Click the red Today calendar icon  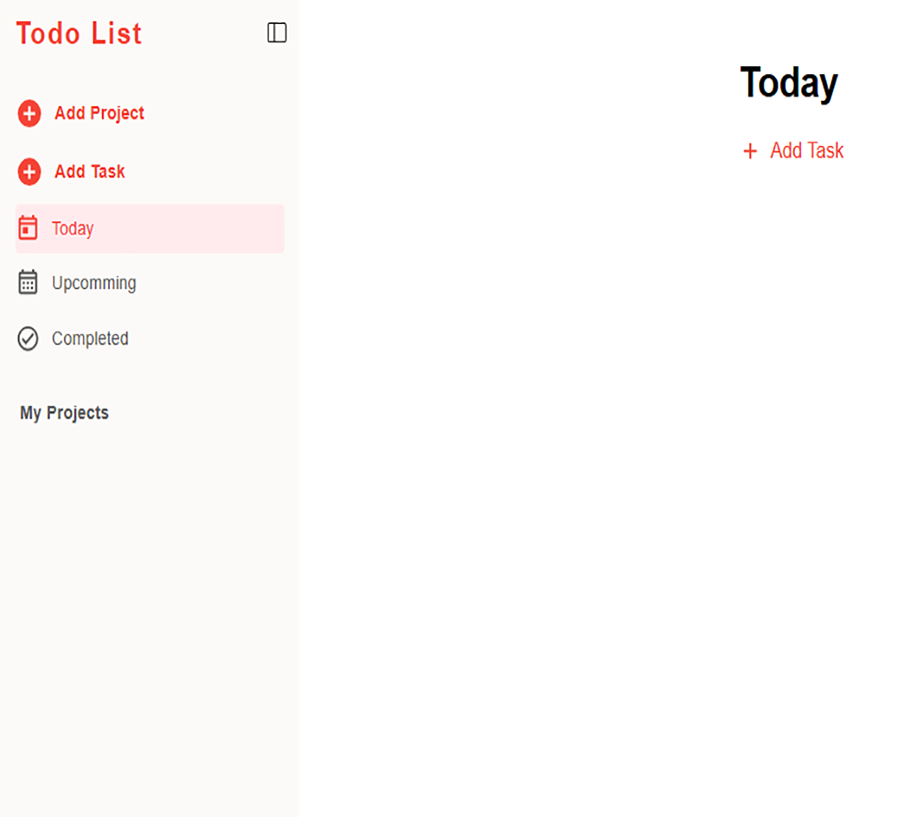(28, 228)
